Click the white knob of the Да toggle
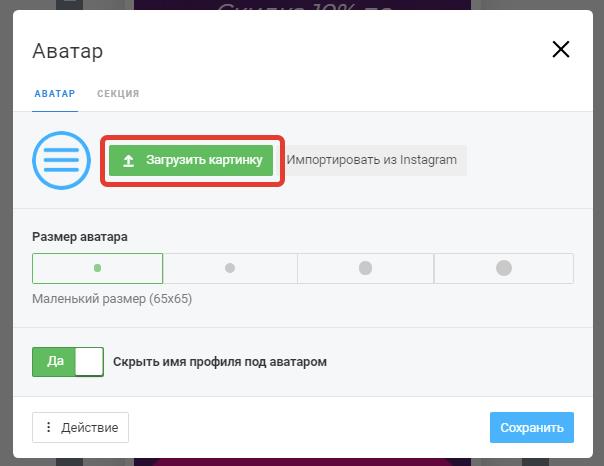Viewport: 604px width, 466px height. pos(89,362)
